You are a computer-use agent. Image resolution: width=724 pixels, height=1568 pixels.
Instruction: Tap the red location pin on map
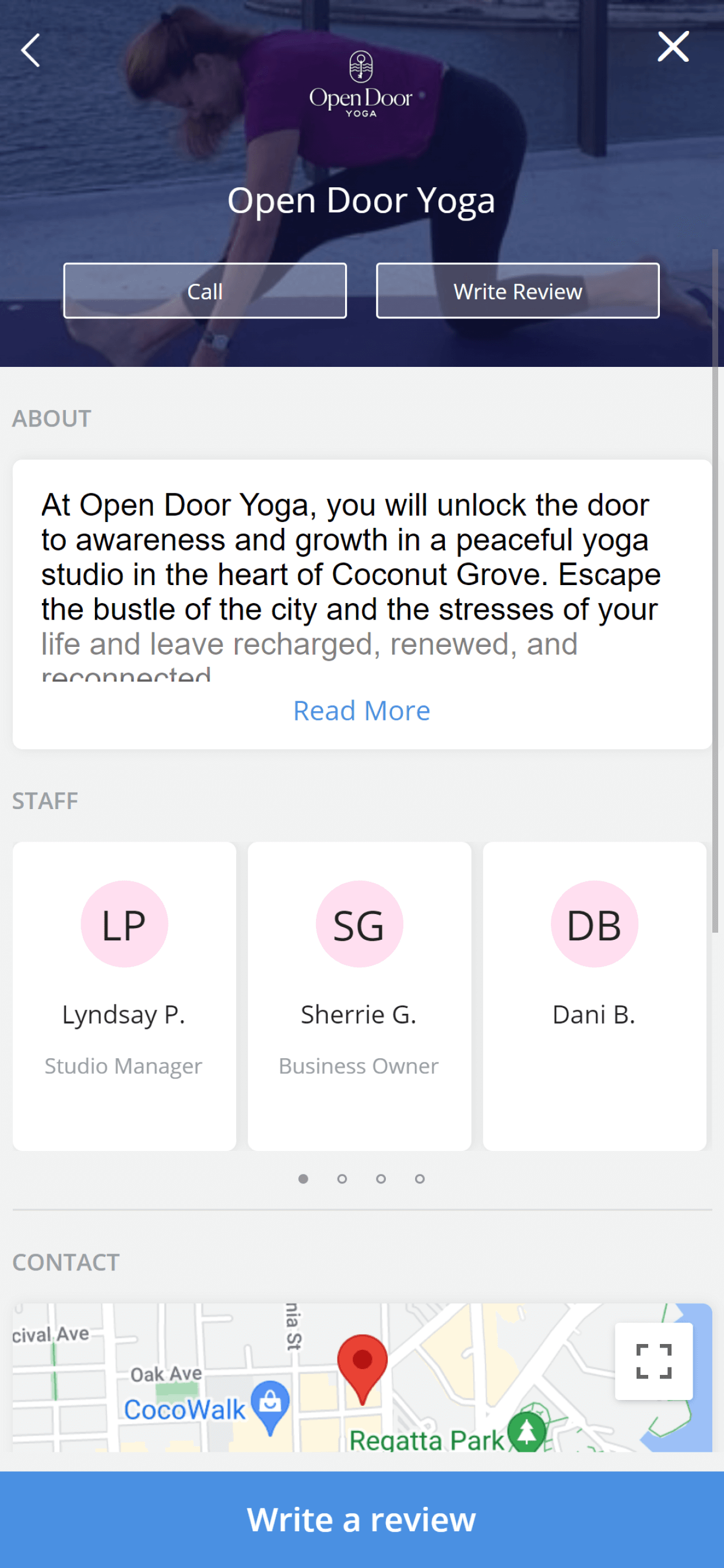point(362,1369)
